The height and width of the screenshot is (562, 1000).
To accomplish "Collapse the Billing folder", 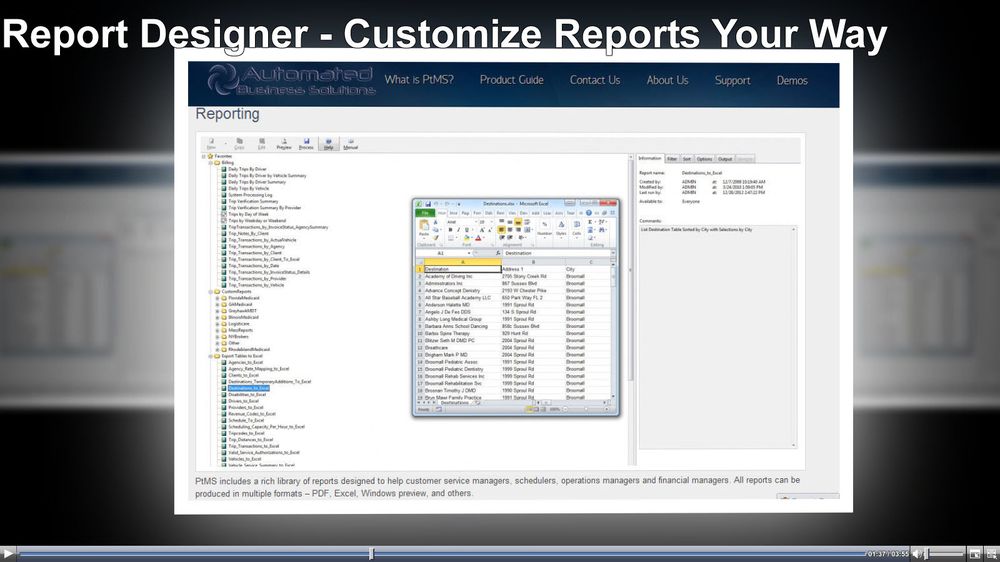I will tap(210, 163).
